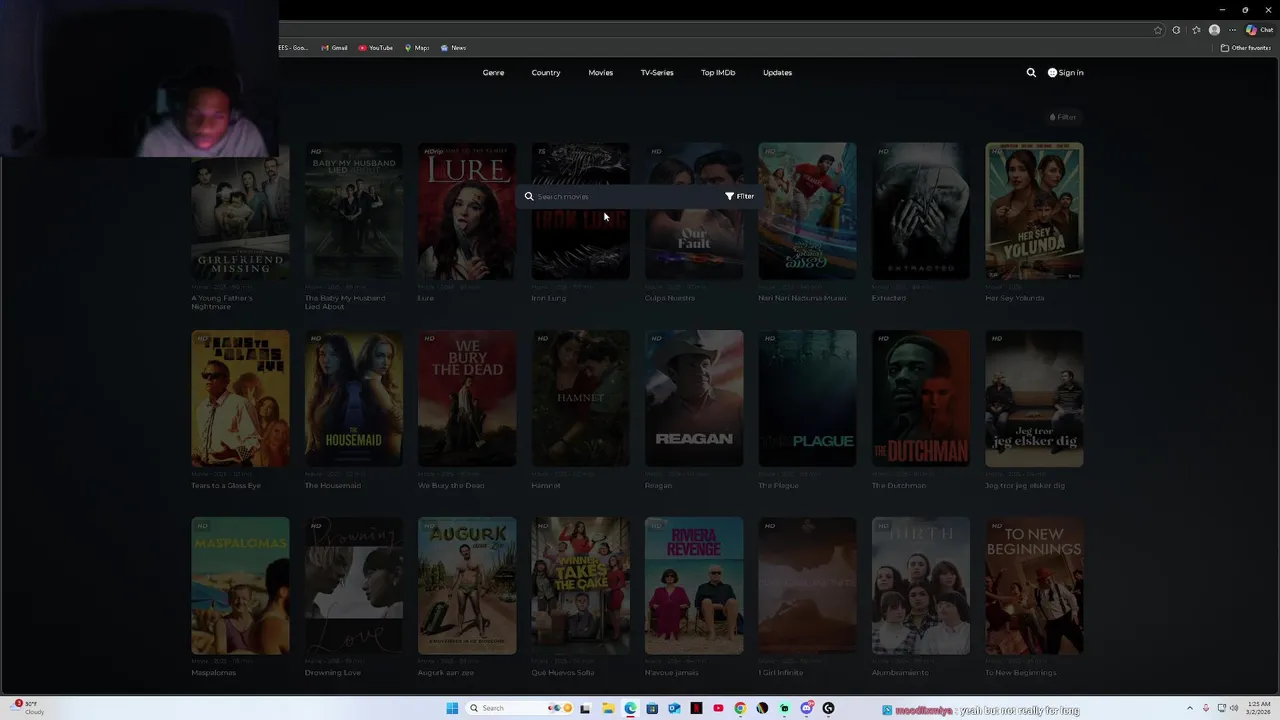Open Netflix from taskbar

(696, 708)
